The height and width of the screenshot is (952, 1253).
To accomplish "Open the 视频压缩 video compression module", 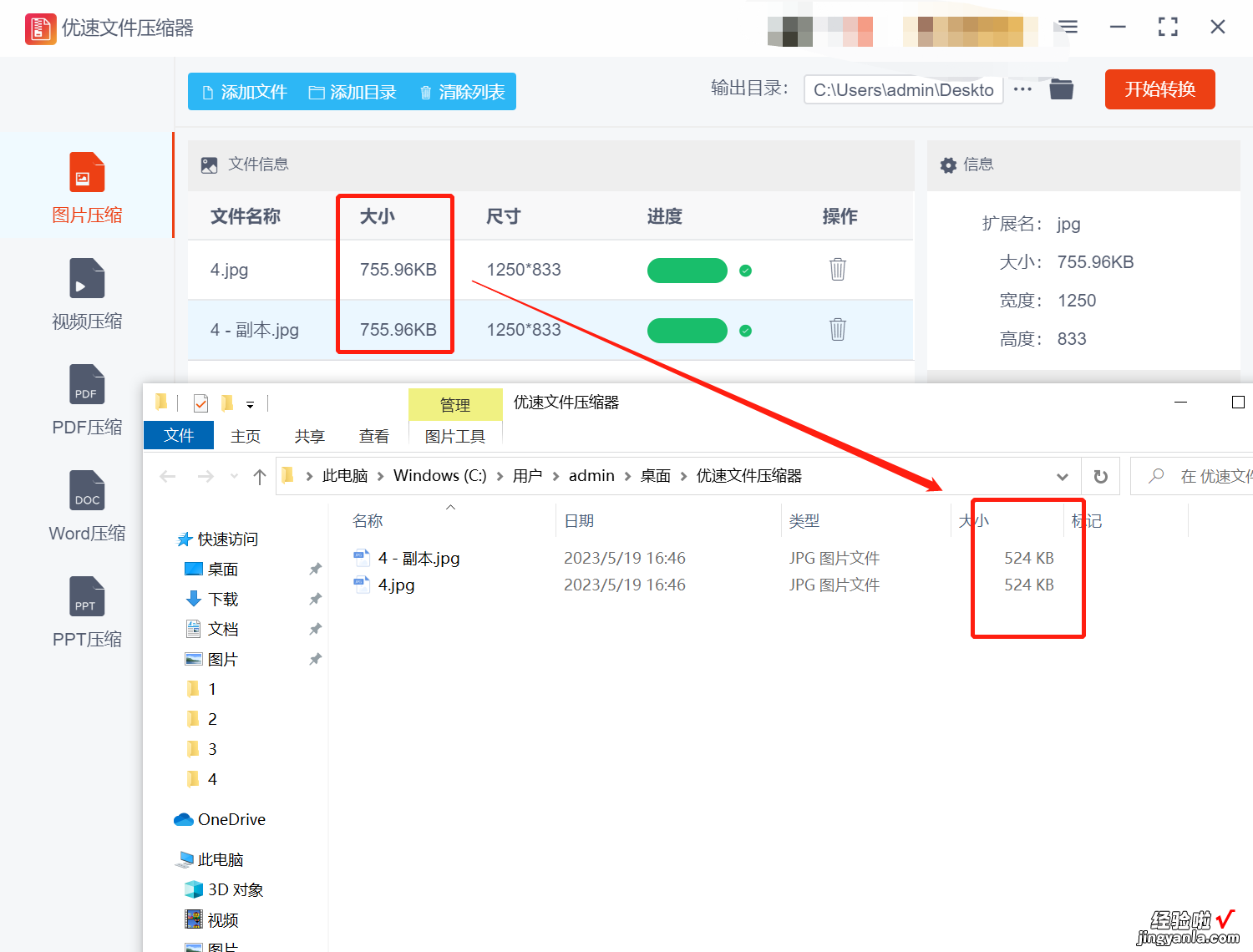I will coord(87,295).
